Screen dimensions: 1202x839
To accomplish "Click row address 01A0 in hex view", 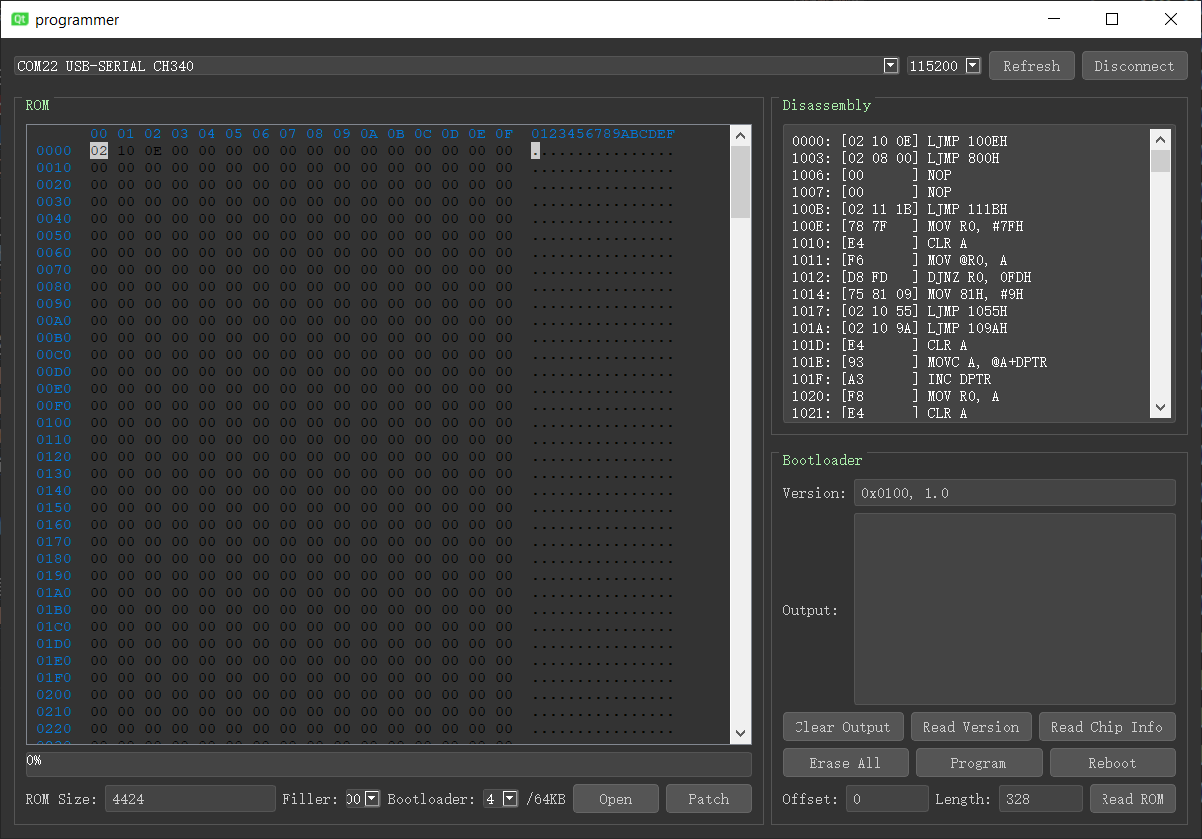I will [x=54, y=593].
